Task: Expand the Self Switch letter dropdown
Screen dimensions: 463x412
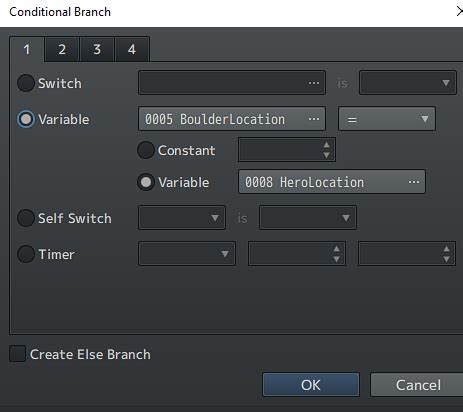Action: point(182,218)
